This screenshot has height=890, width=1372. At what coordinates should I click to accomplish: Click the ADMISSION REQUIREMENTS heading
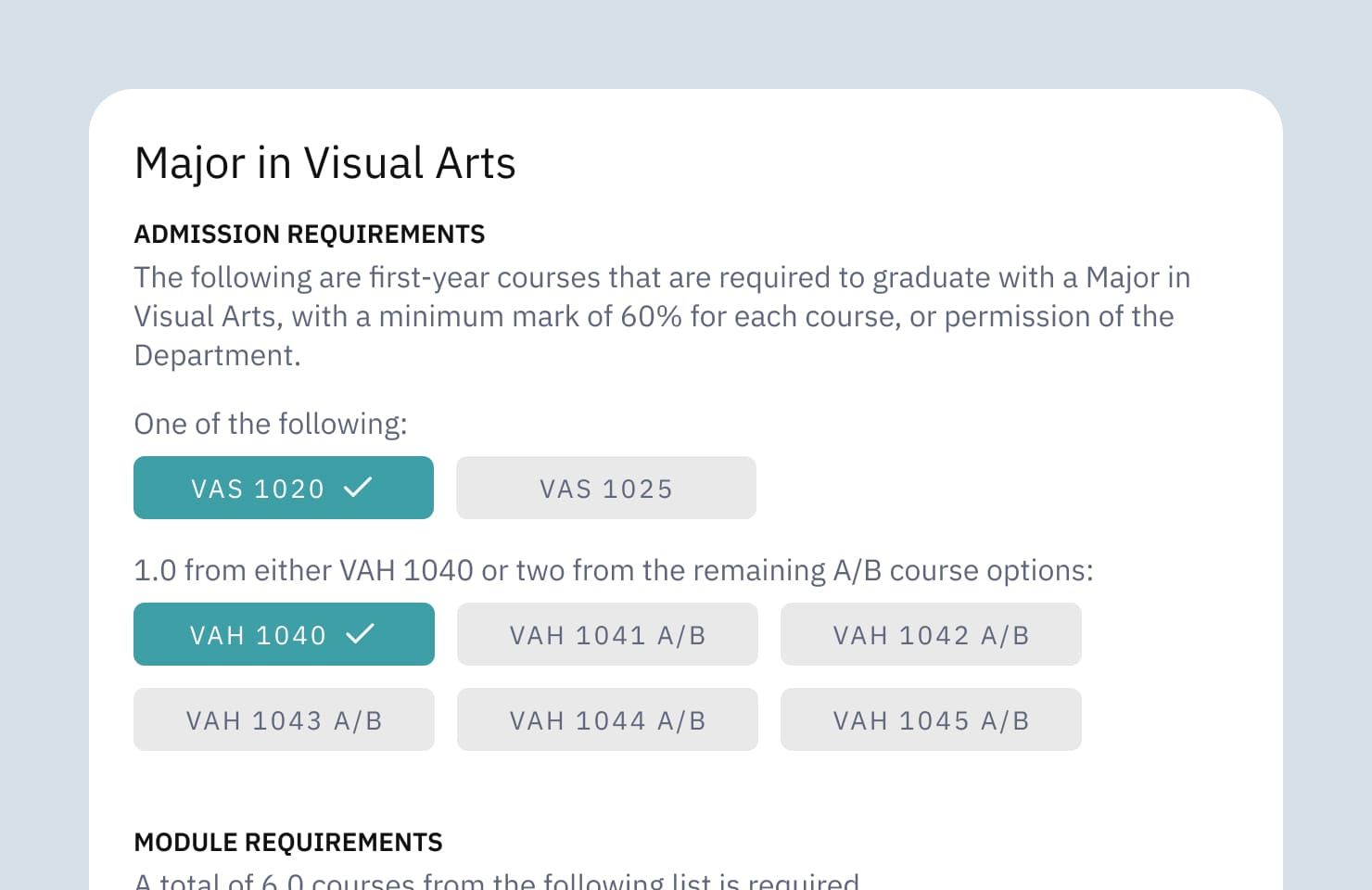click(x=309, y=235)
